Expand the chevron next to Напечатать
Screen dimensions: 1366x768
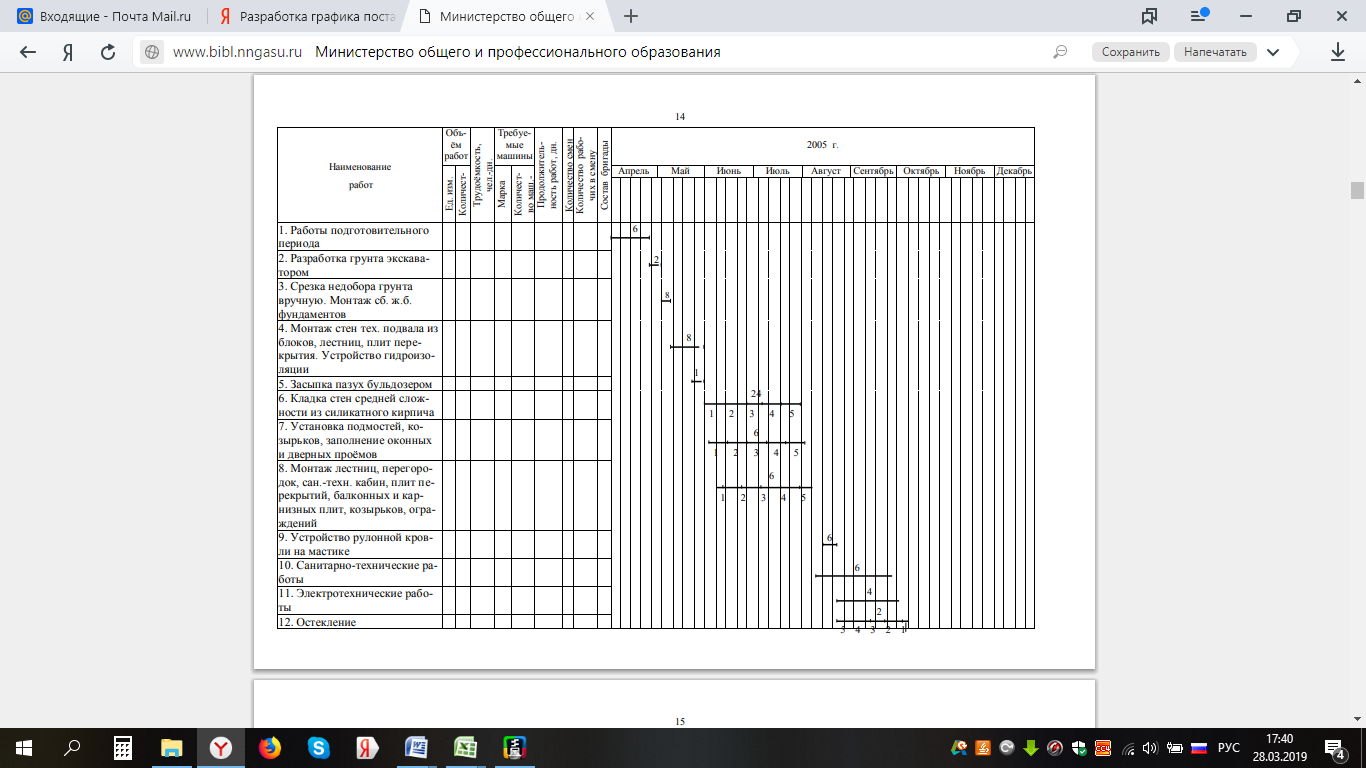click(x=1273, y=52)
